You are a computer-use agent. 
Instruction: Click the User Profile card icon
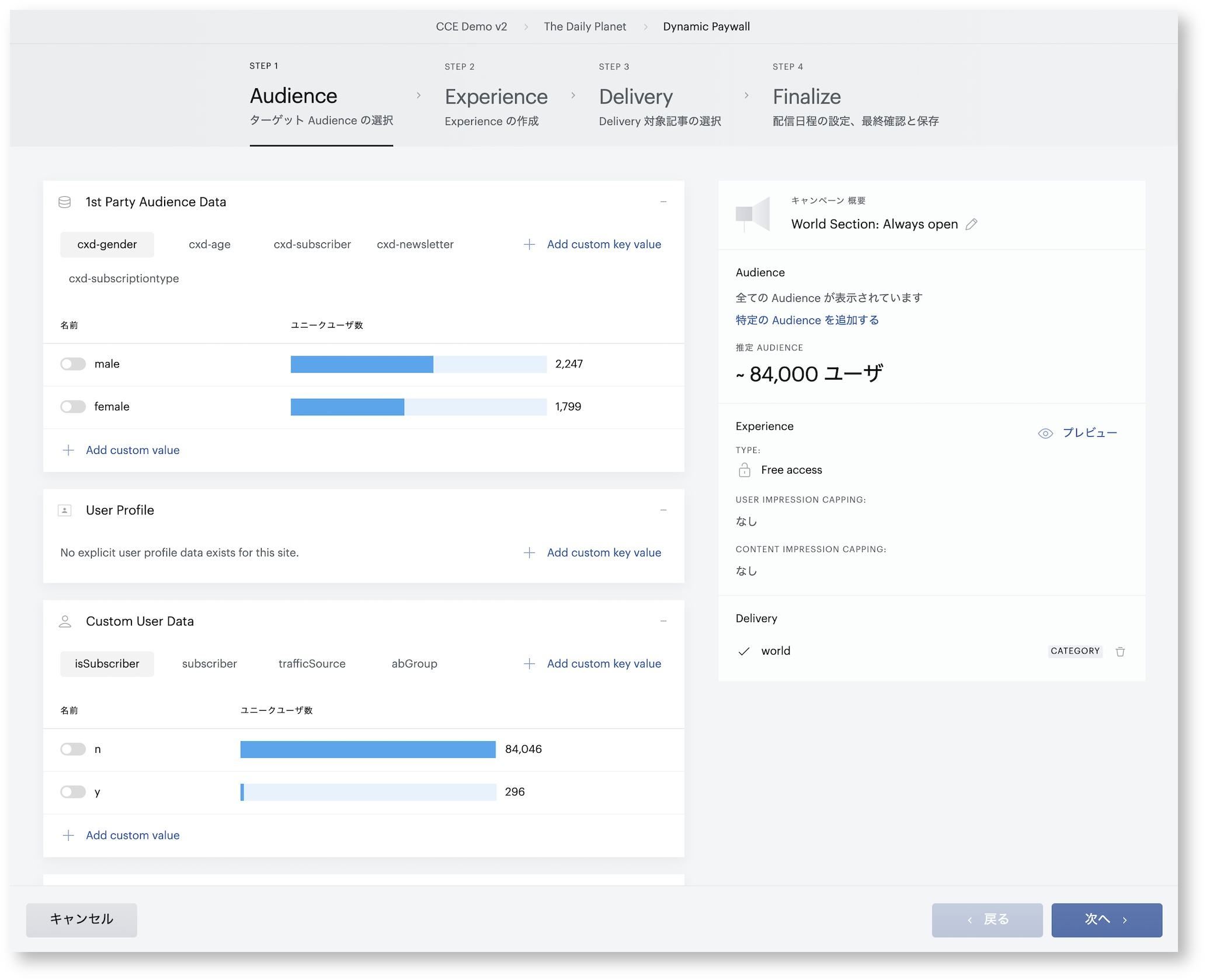pyautogui.click(x=65, y=510)
